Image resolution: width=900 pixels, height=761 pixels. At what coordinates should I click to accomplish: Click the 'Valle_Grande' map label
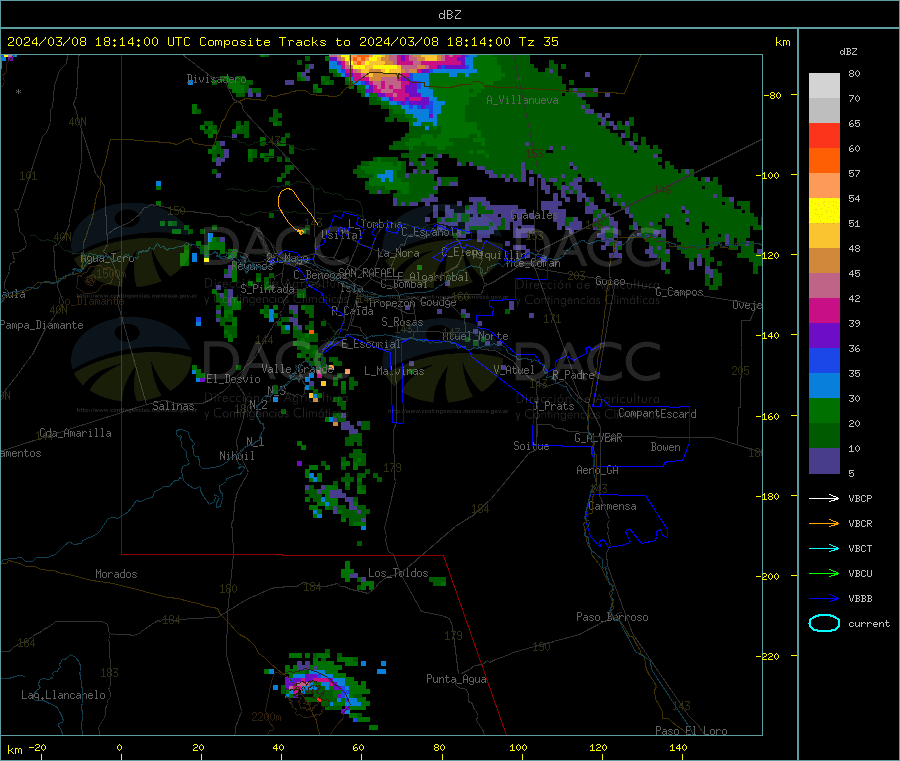297,368
